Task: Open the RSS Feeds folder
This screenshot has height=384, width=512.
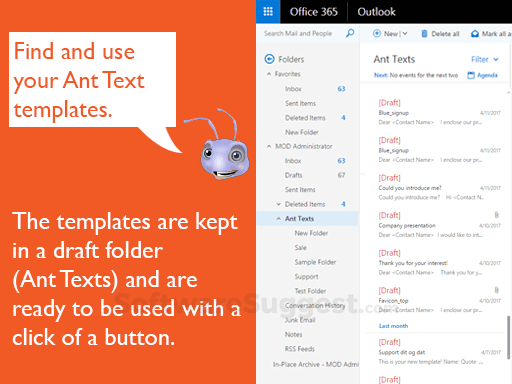Action: (300, 349)
